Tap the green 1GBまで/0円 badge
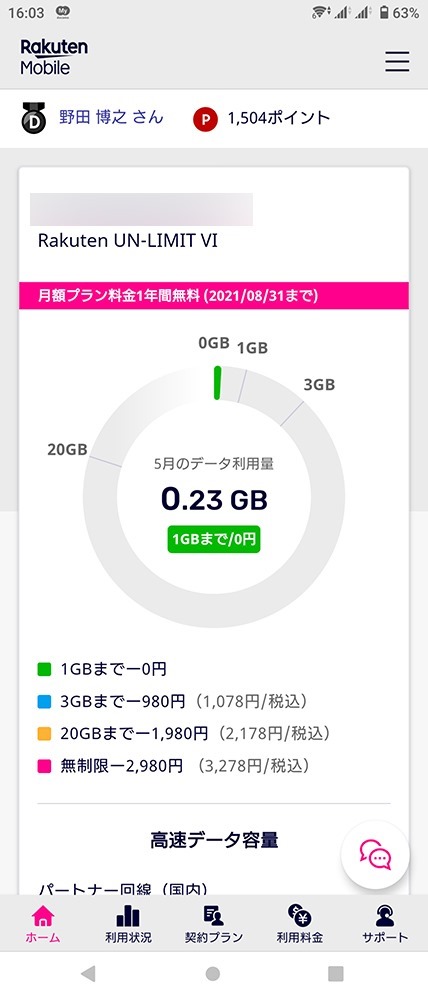Image resolution: width=428 pixels, height=1000 pixels. pyautogui.click(x=214, y=540)
